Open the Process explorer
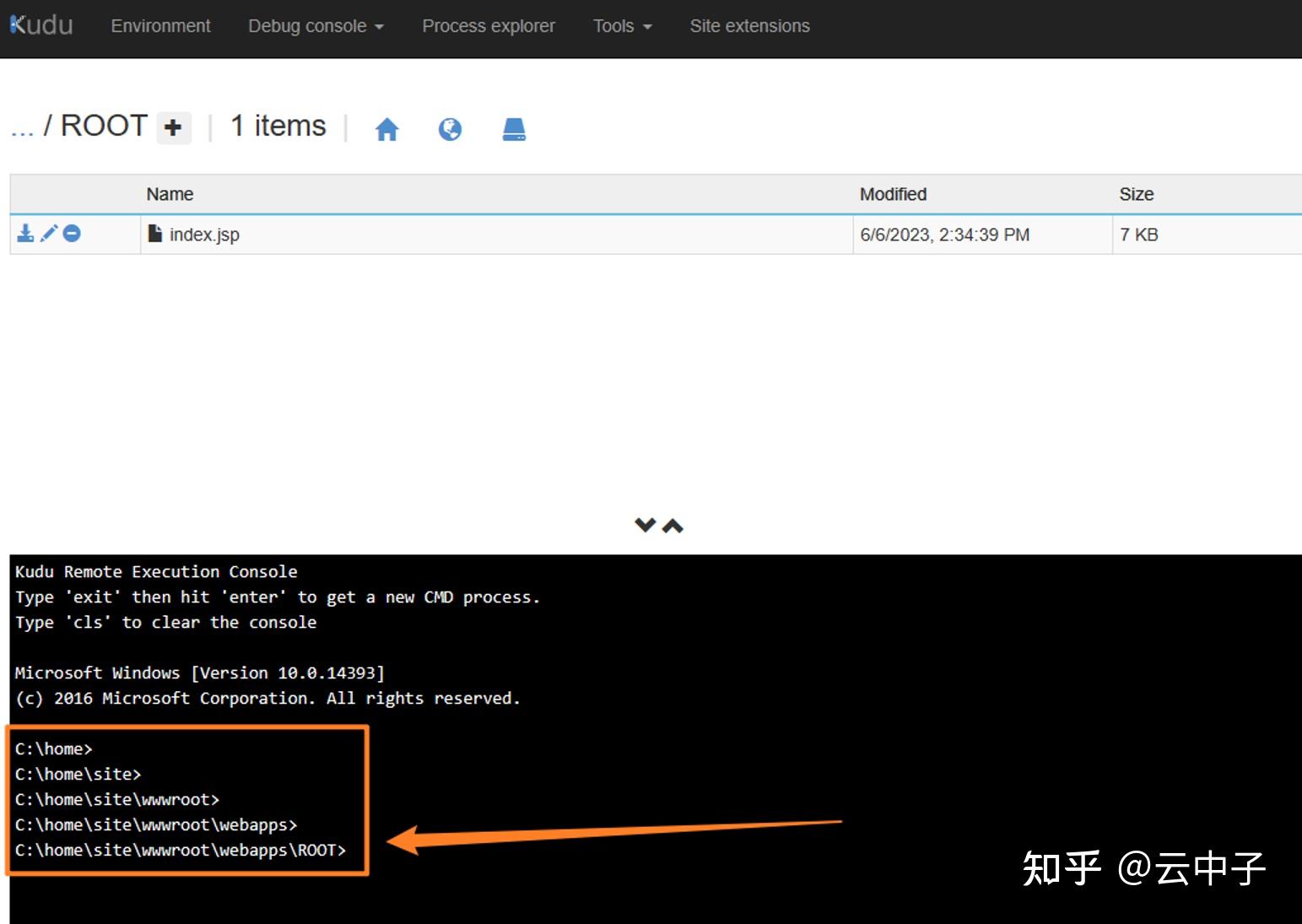Image resolution: width=1302 pixels, height=924 pixels. [489, 26]
